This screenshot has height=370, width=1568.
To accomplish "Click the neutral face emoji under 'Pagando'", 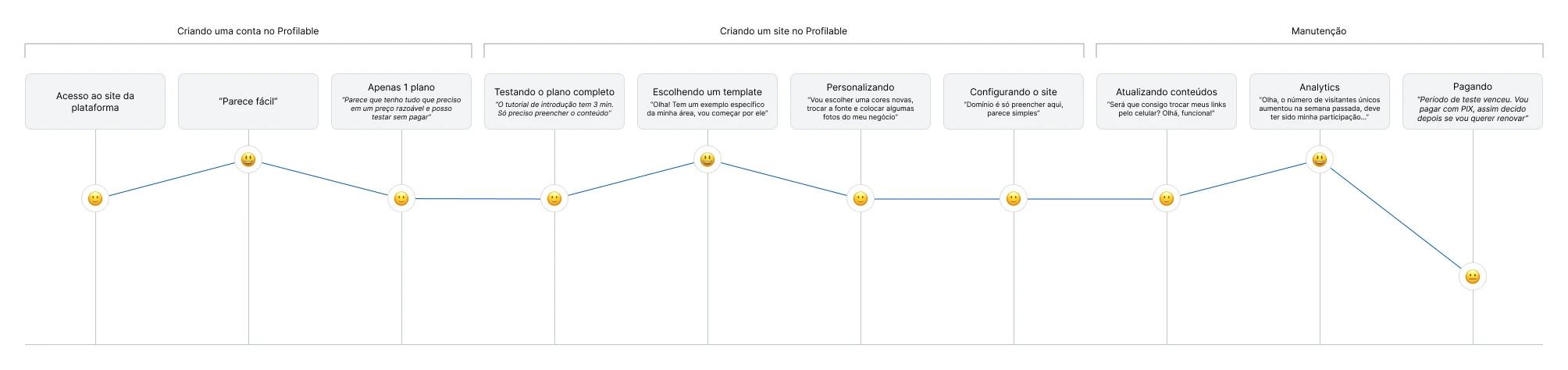I will coord(1473,277).
